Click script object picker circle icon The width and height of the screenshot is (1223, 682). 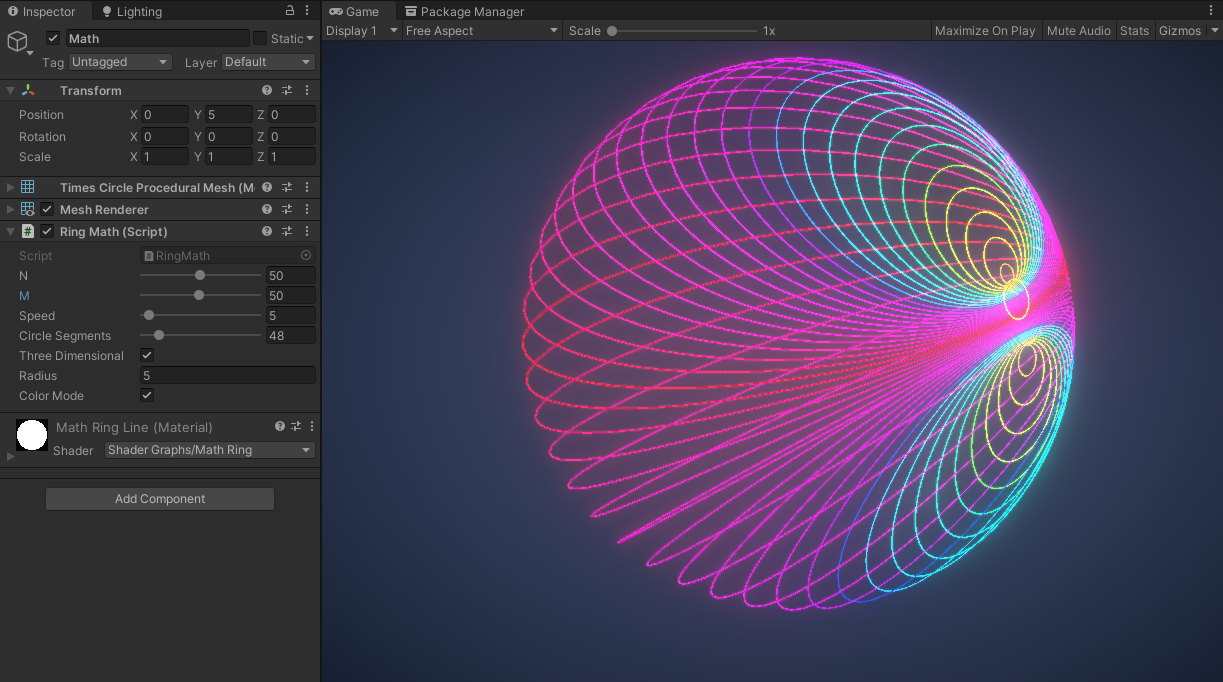[306, 256]
